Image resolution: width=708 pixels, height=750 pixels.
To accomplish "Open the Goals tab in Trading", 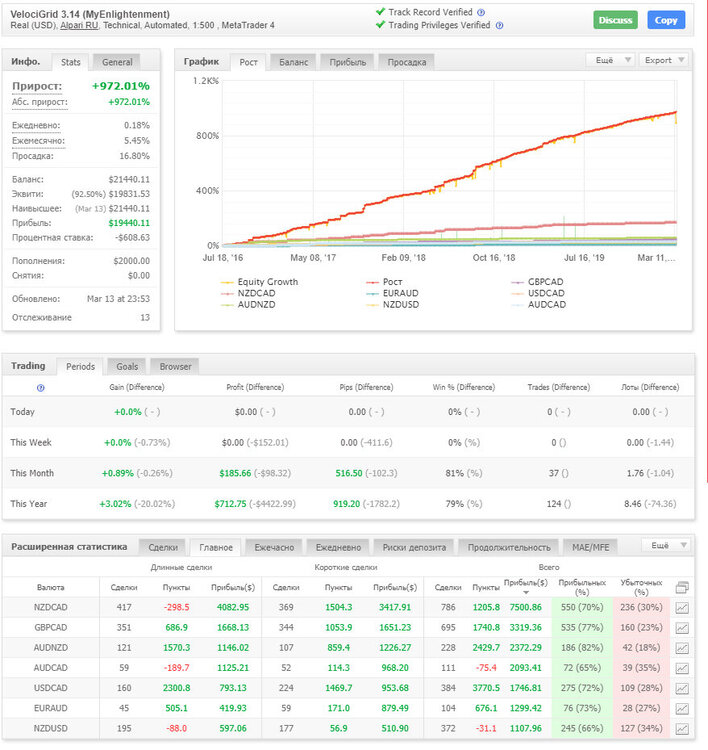I will click(127, 367).
